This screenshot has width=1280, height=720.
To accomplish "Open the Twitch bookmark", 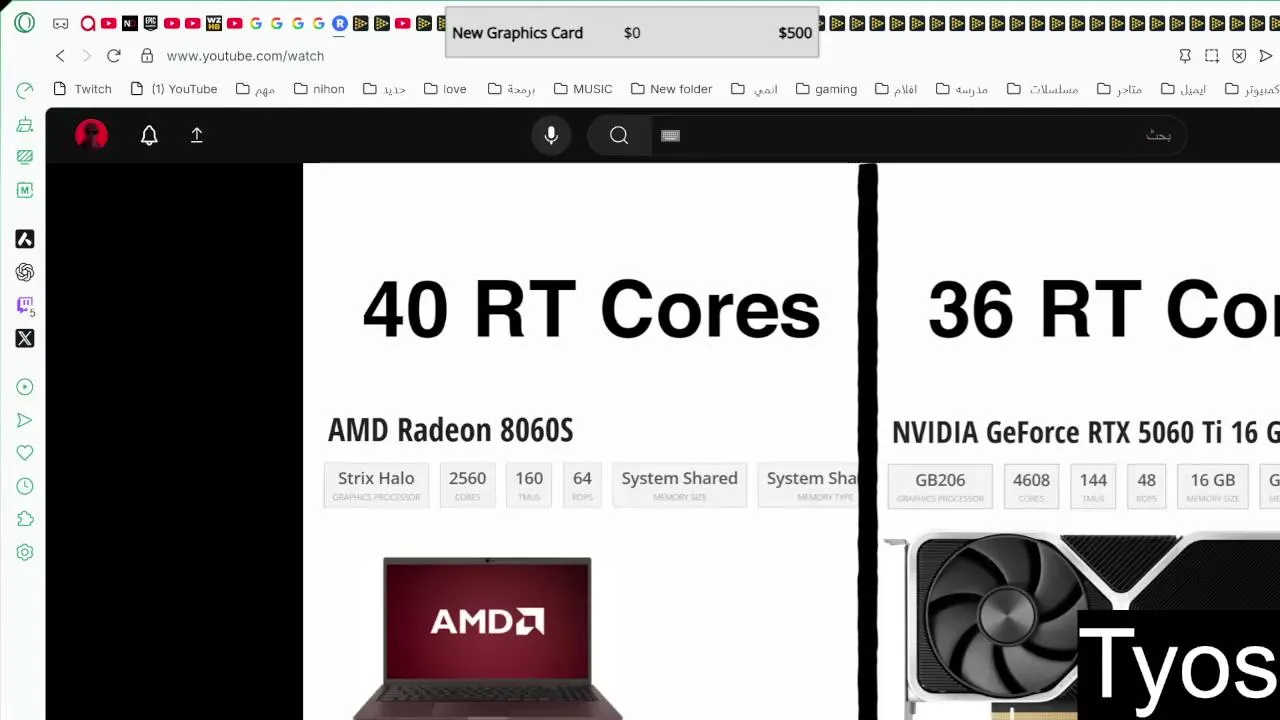I will 82,89.
